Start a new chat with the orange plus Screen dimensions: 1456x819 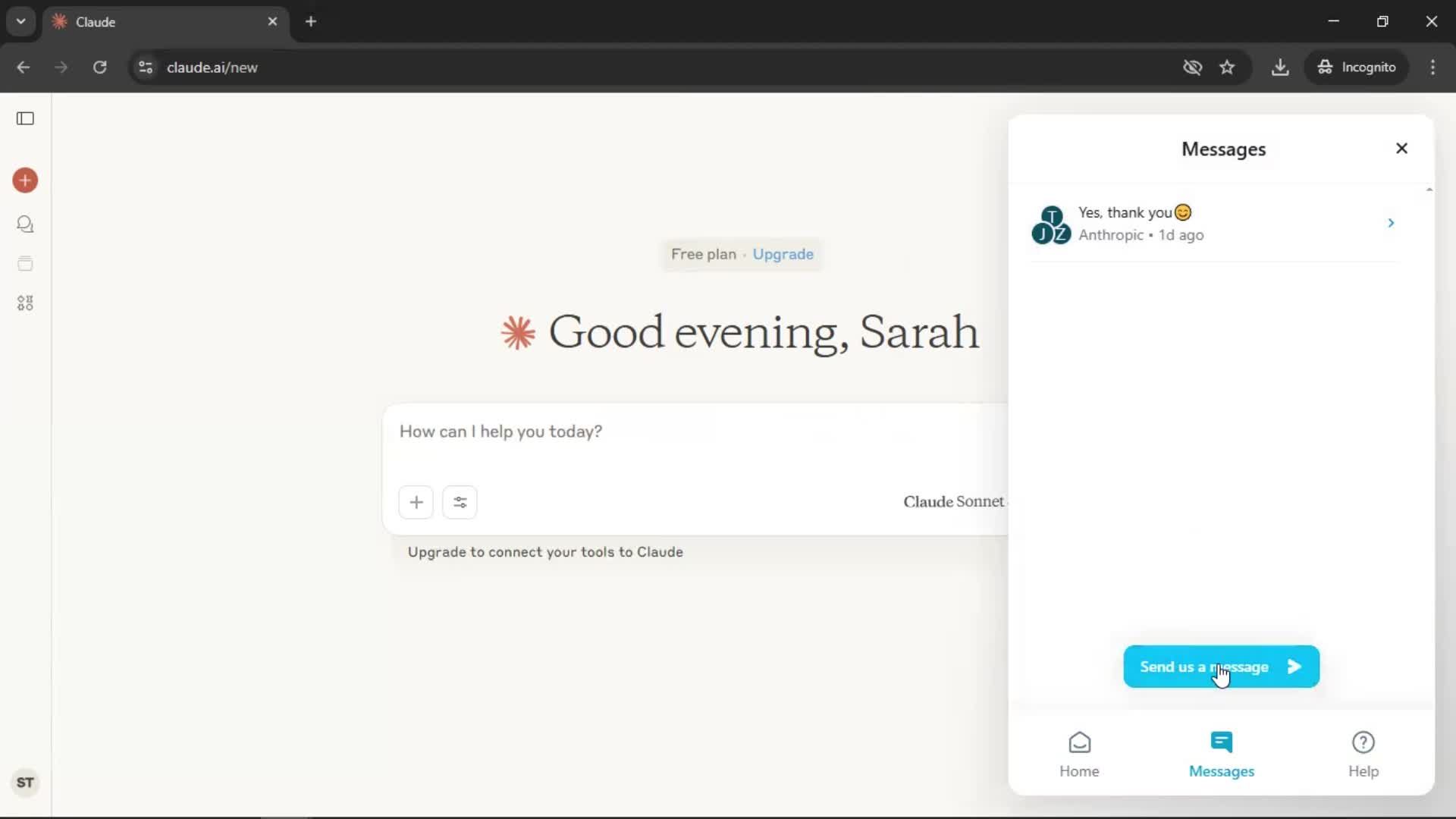click(25, 180)
